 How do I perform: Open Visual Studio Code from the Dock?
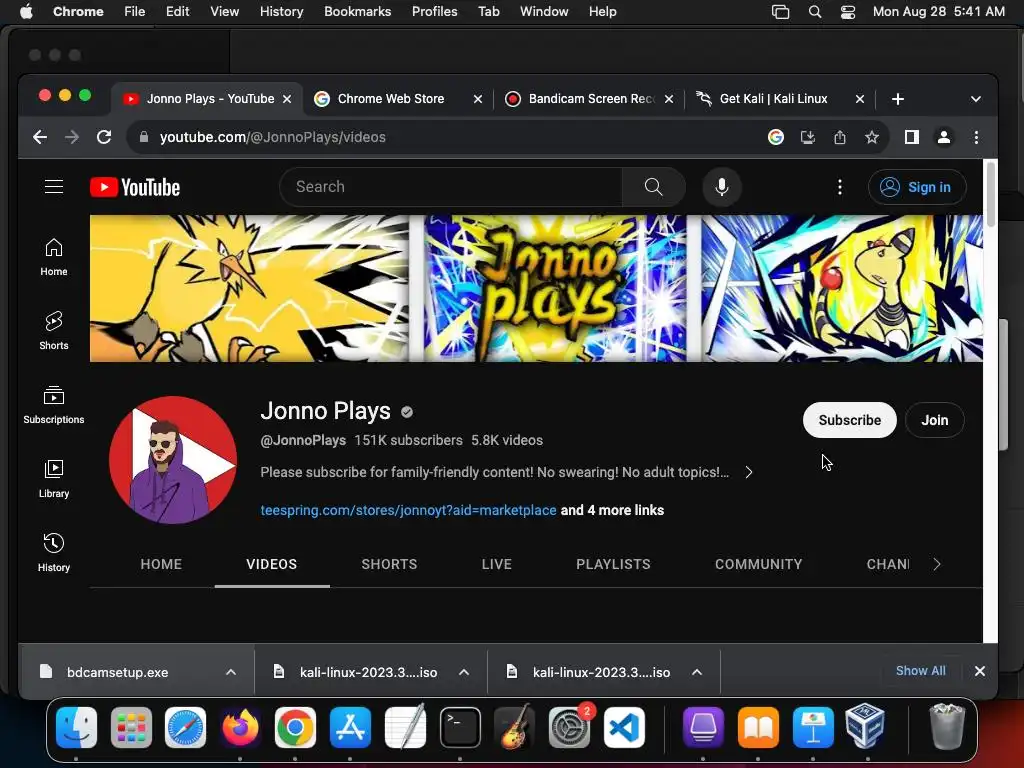click(624, 727)
